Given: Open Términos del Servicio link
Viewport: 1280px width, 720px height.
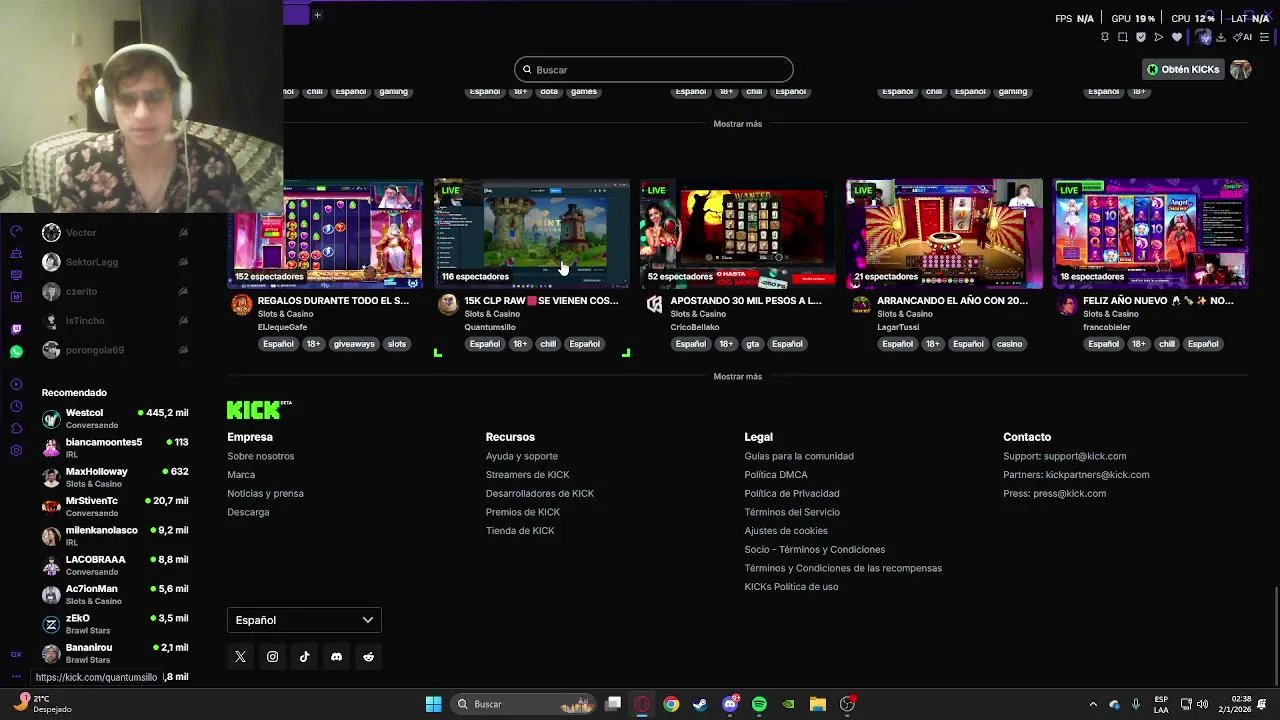Looking at the screenshot, I should pyautogui.click(x=792, y=512).
